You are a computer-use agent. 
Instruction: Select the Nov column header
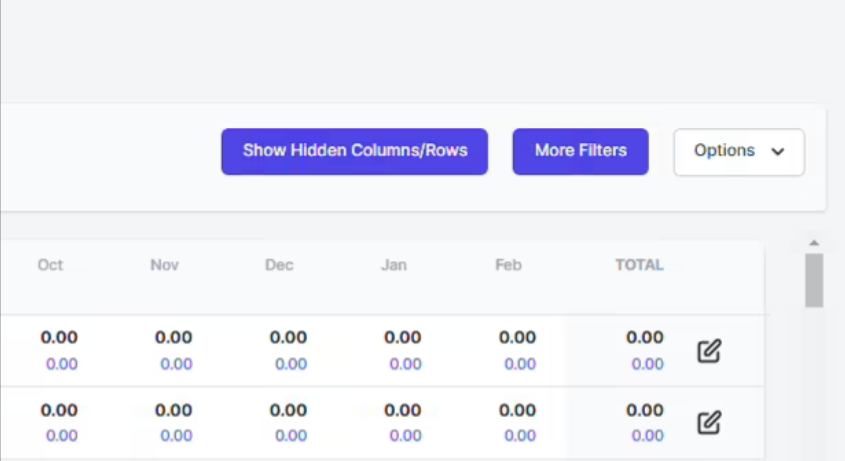click(x=164, y=265)
